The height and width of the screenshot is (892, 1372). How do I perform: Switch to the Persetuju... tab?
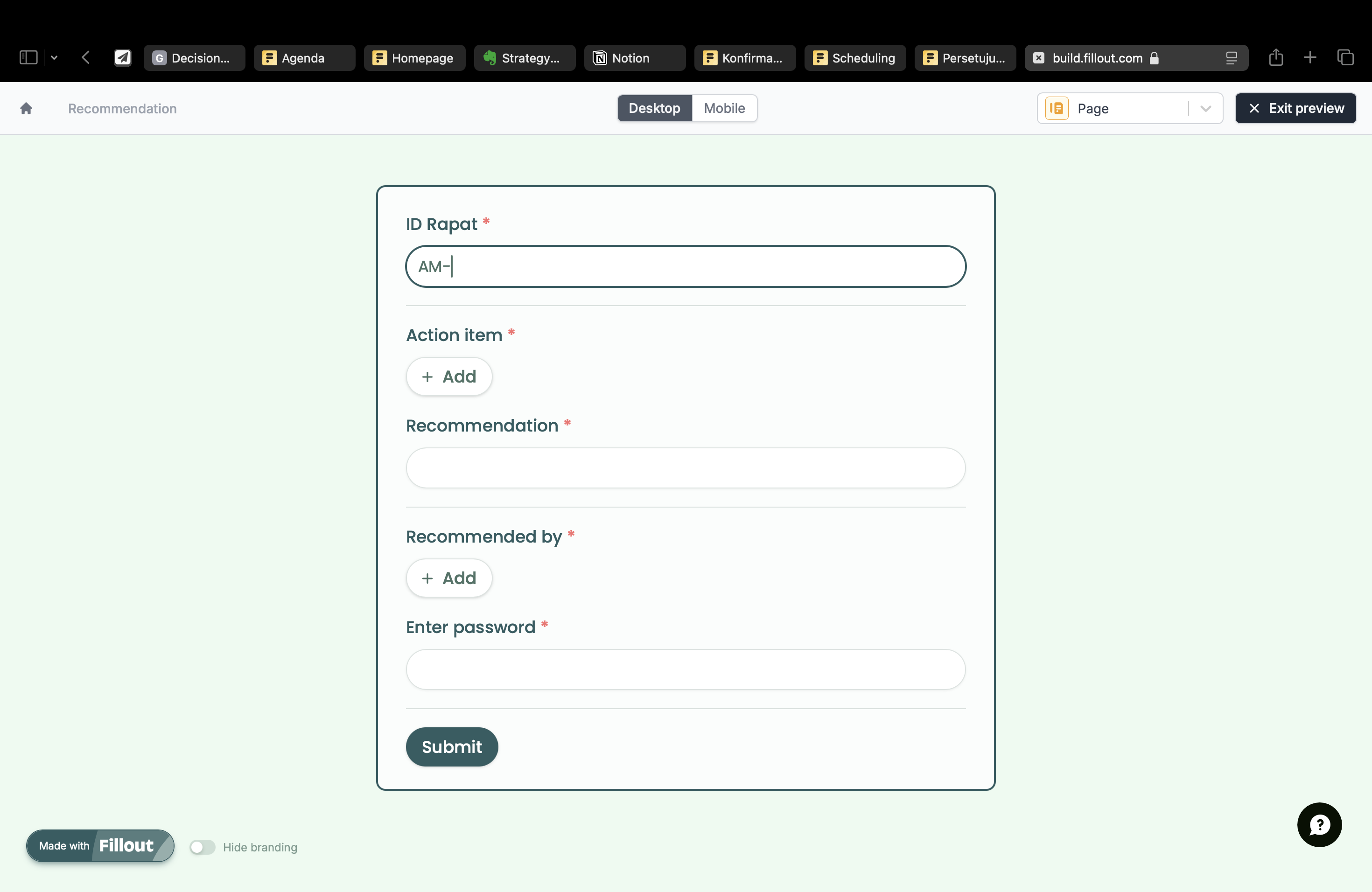965,58
